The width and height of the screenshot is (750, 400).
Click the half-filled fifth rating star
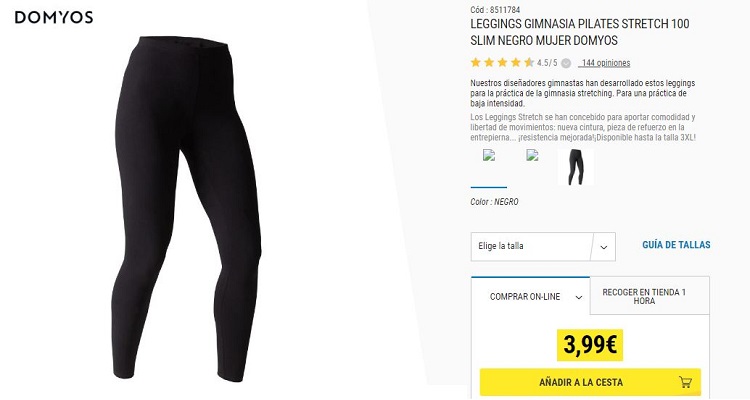529,63
